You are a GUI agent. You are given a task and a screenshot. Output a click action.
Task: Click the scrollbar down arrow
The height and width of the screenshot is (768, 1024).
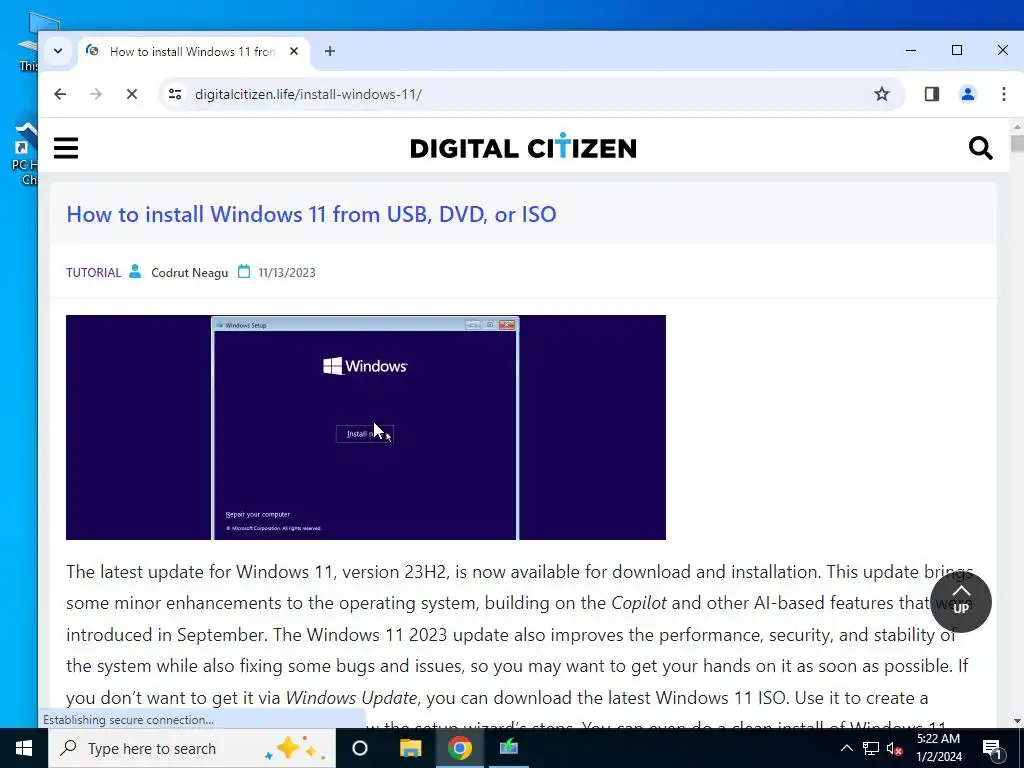pos(1017,721)
